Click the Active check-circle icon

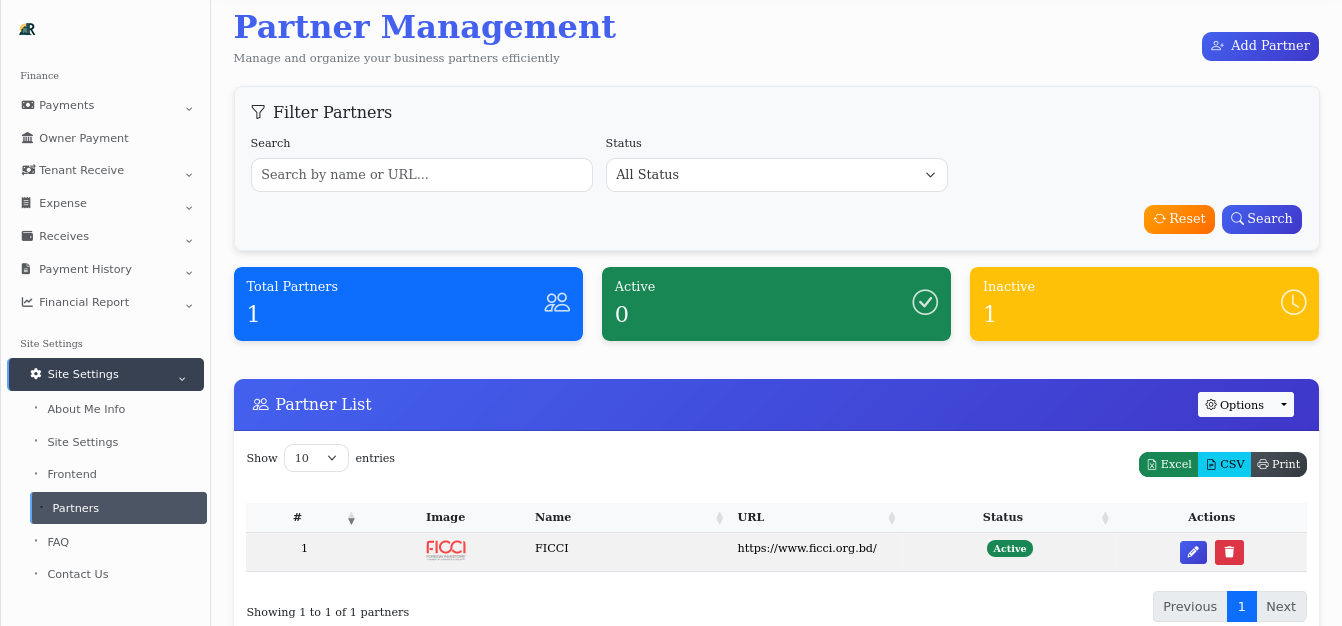click(x=924, y=302)
